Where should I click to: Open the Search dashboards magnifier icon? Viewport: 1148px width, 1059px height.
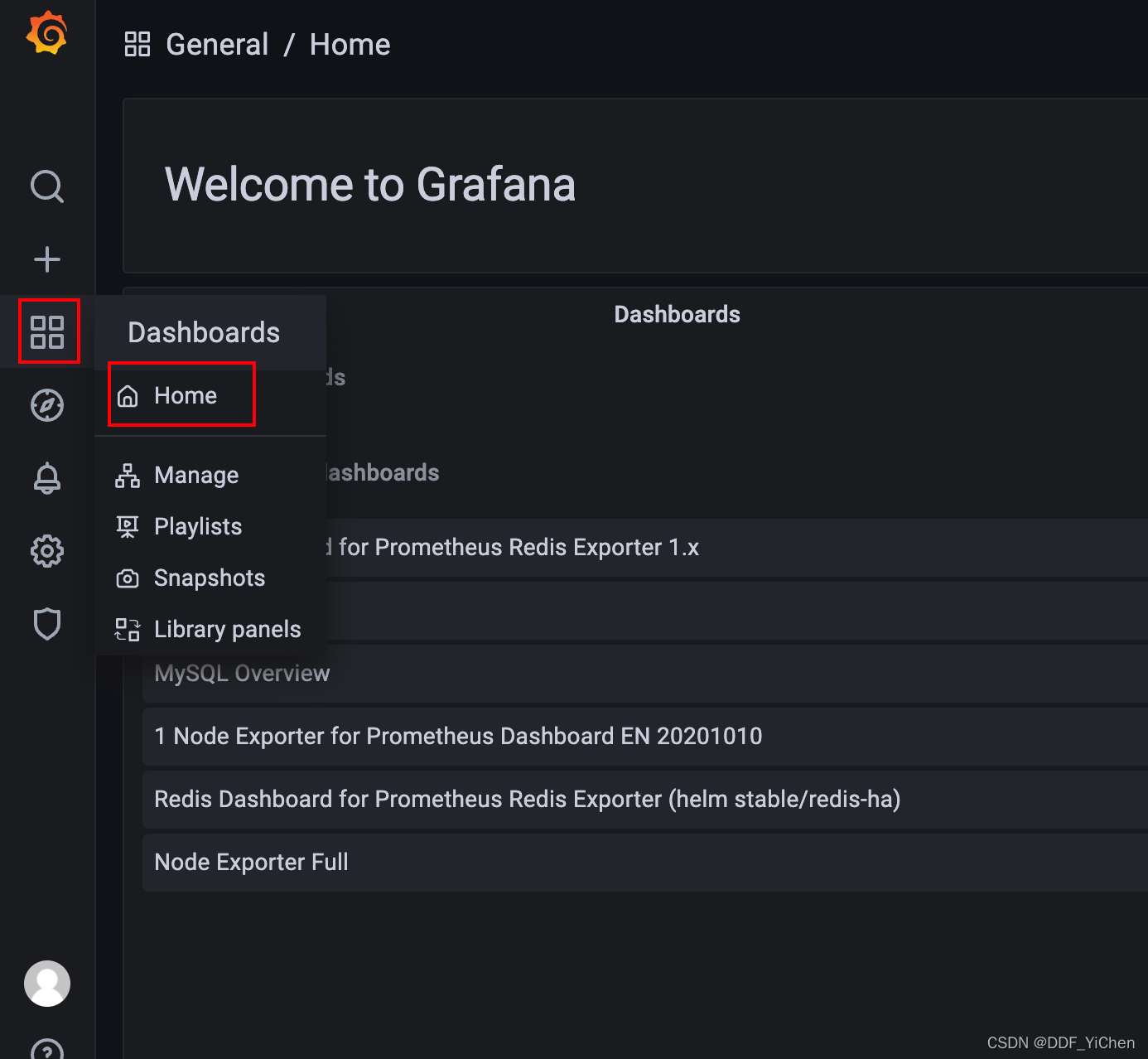[x=47, y=186]
